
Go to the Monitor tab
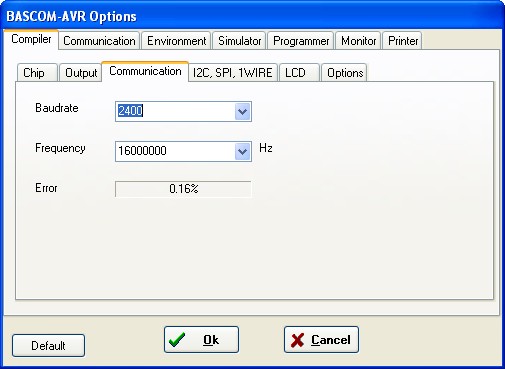tap(358, 41)
